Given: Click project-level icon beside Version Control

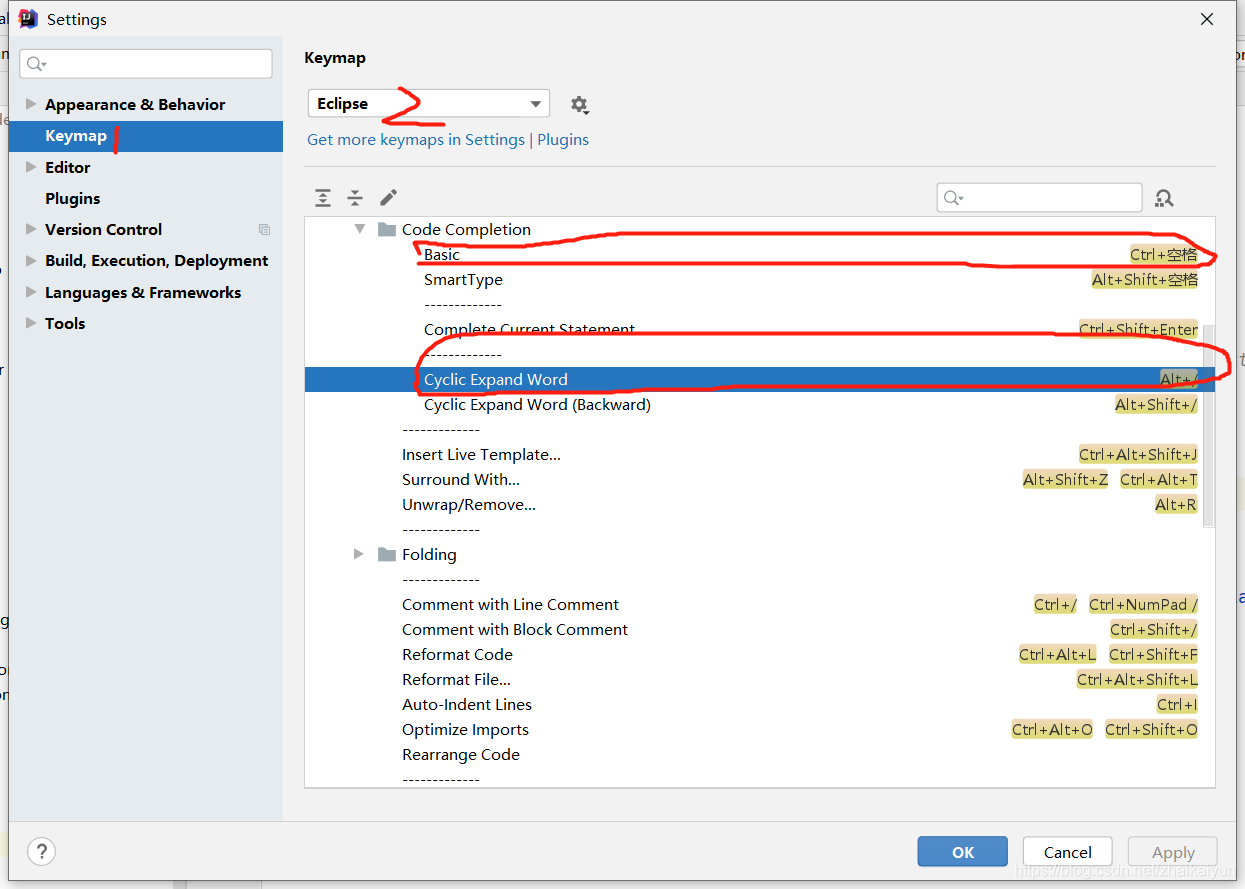Looking at the screenshot, I should pyautogui.click(x=264, y=230).
